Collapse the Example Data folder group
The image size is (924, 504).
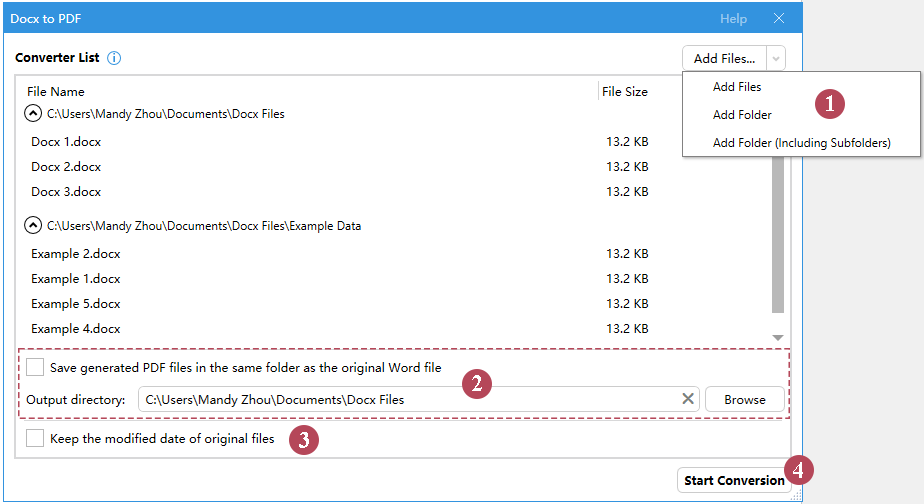[x=34, y=226]
